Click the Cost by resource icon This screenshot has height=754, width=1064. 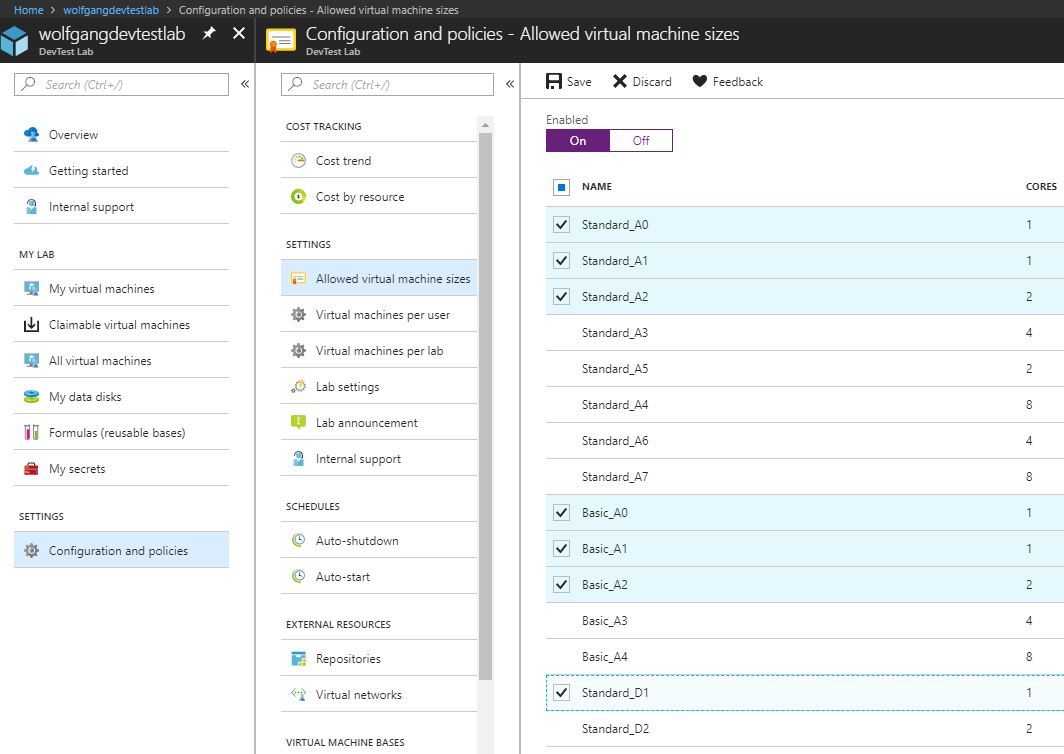click(x=299, y=196)
